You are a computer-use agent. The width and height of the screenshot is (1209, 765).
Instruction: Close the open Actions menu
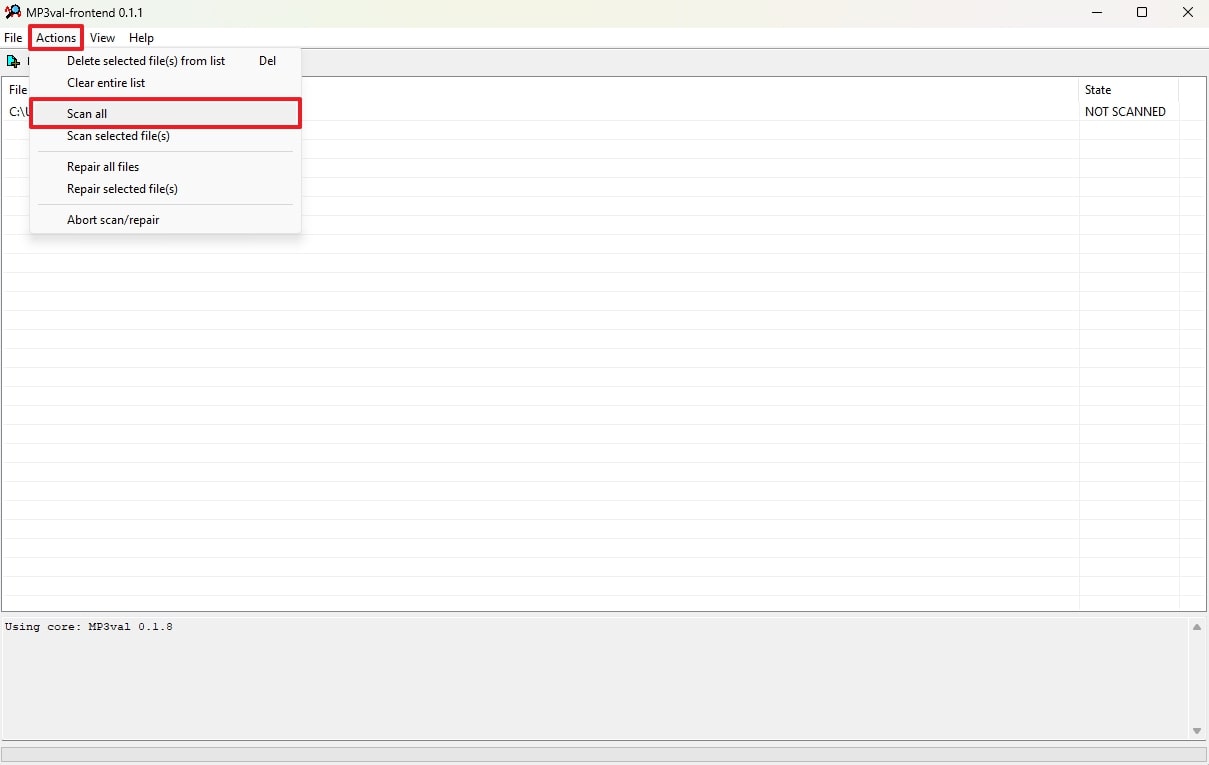(56, 38)
